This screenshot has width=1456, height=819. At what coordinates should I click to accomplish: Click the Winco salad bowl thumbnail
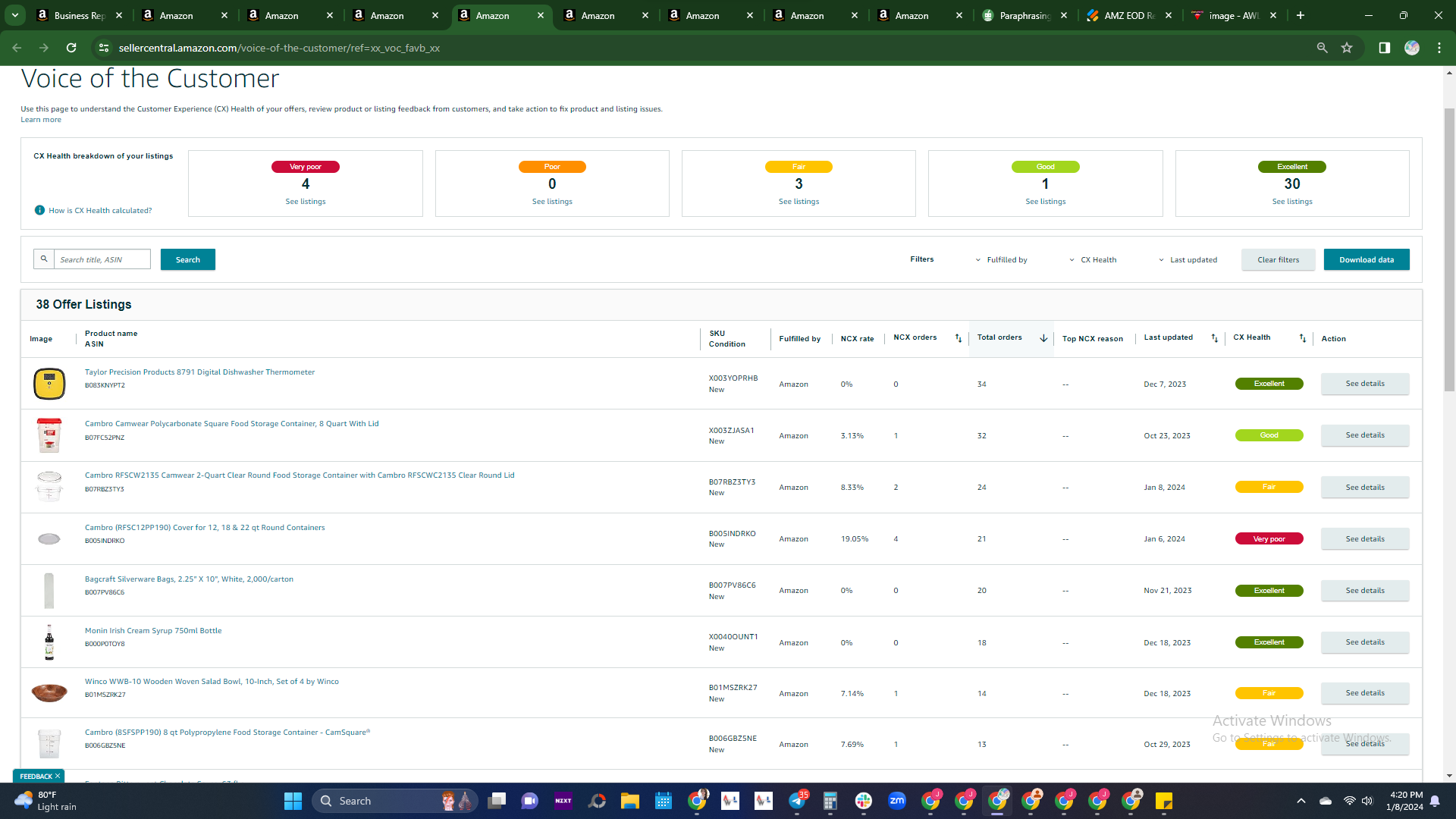coord(49,692)
